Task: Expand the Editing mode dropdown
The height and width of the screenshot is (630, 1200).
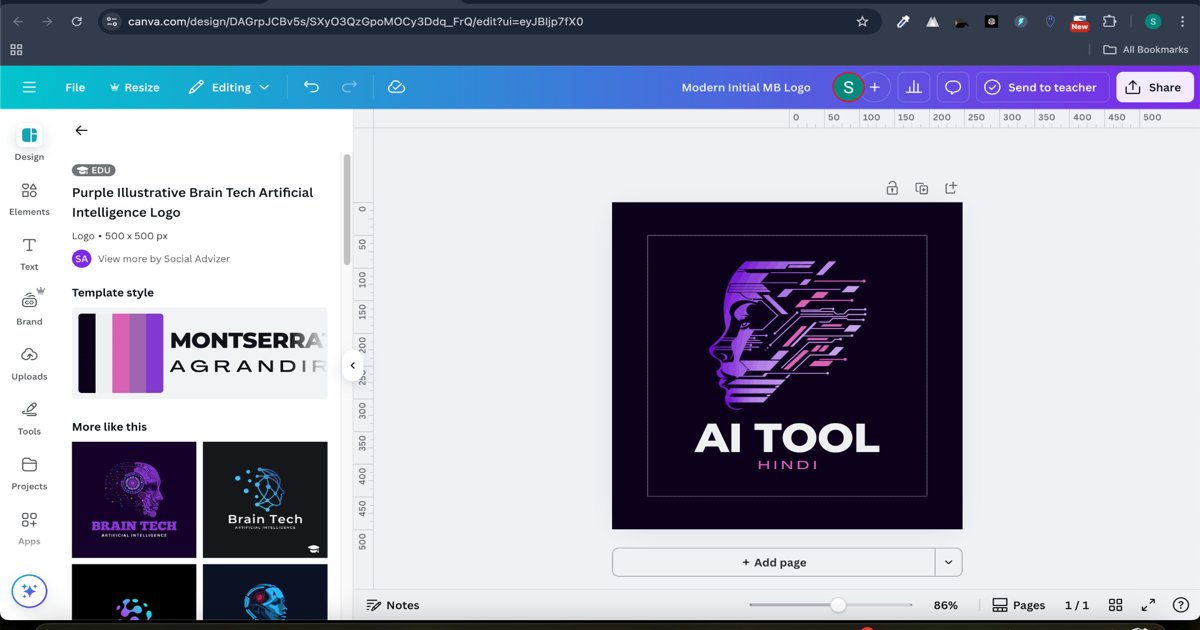Action: coord(229,87)
